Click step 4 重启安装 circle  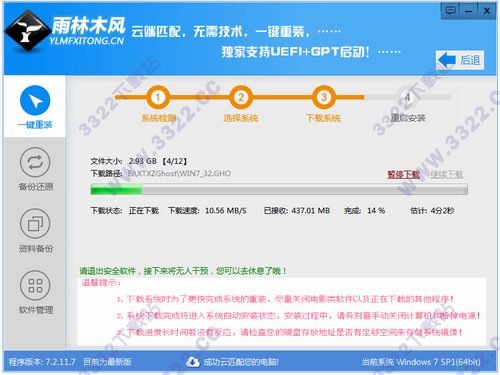pos(407,97)
